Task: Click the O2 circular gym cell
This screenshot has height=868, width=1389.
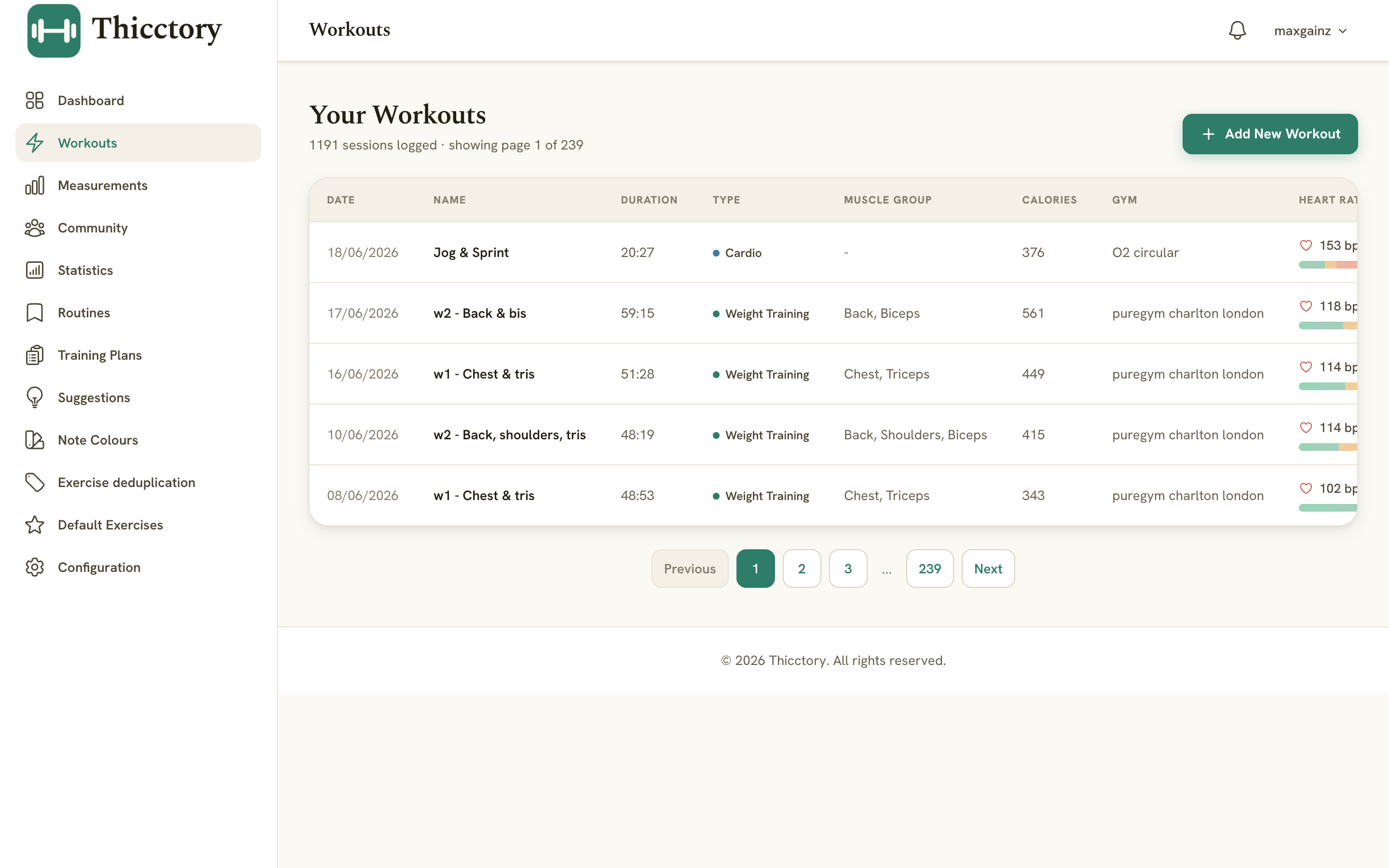Action: [x=1145, y=253]
